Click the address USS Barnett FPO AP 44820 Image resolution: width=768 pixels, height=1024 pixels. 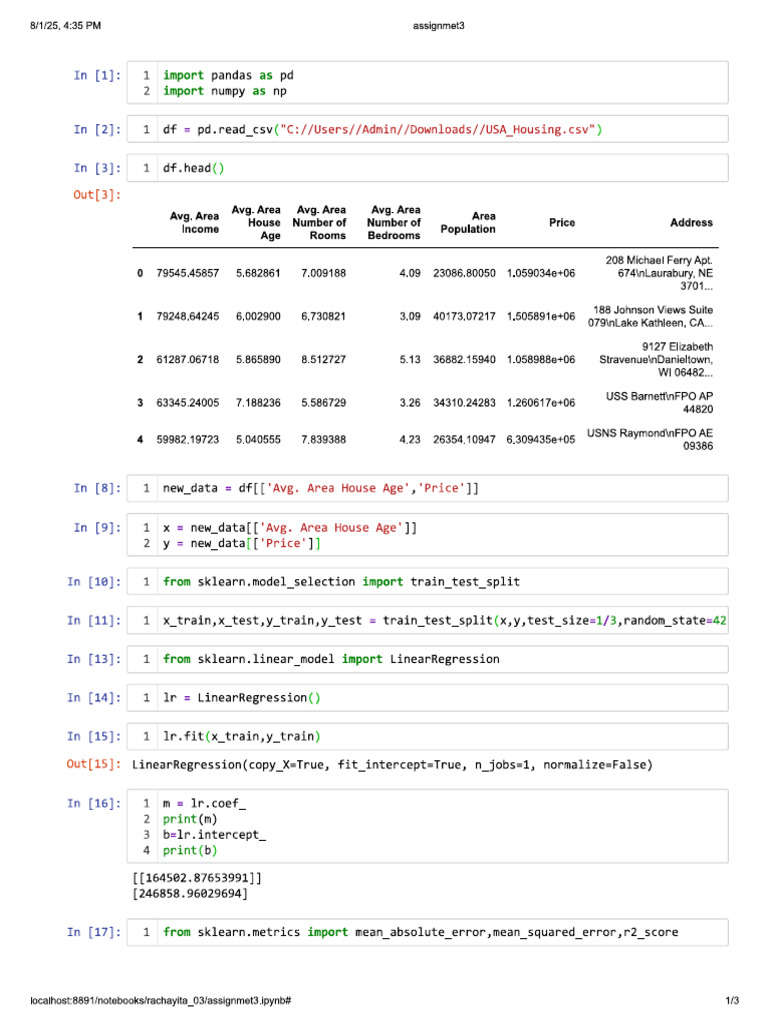660,402
